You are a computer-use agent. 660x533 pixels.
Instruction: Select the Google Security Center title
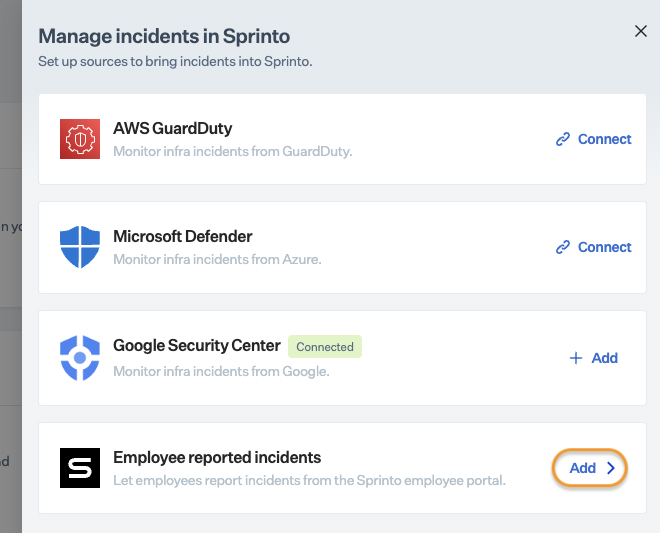(x=197, y=346)
